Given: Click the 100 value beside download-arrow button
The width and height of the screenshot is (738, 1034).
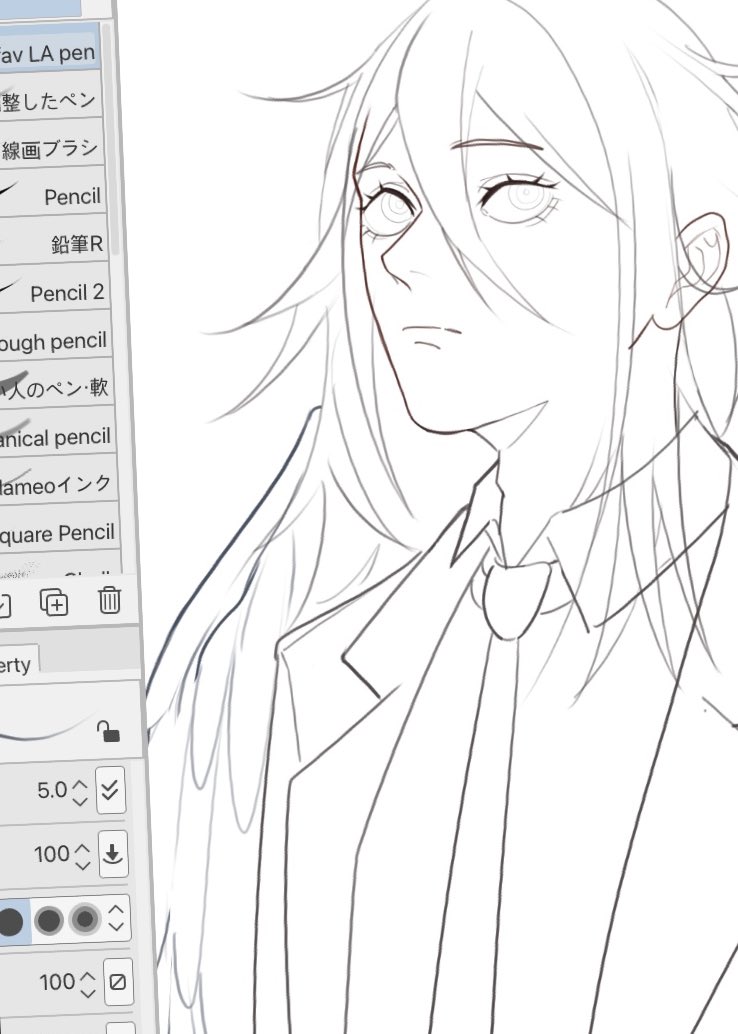Looking at the screenshot, I should click(x=52, y=854).
